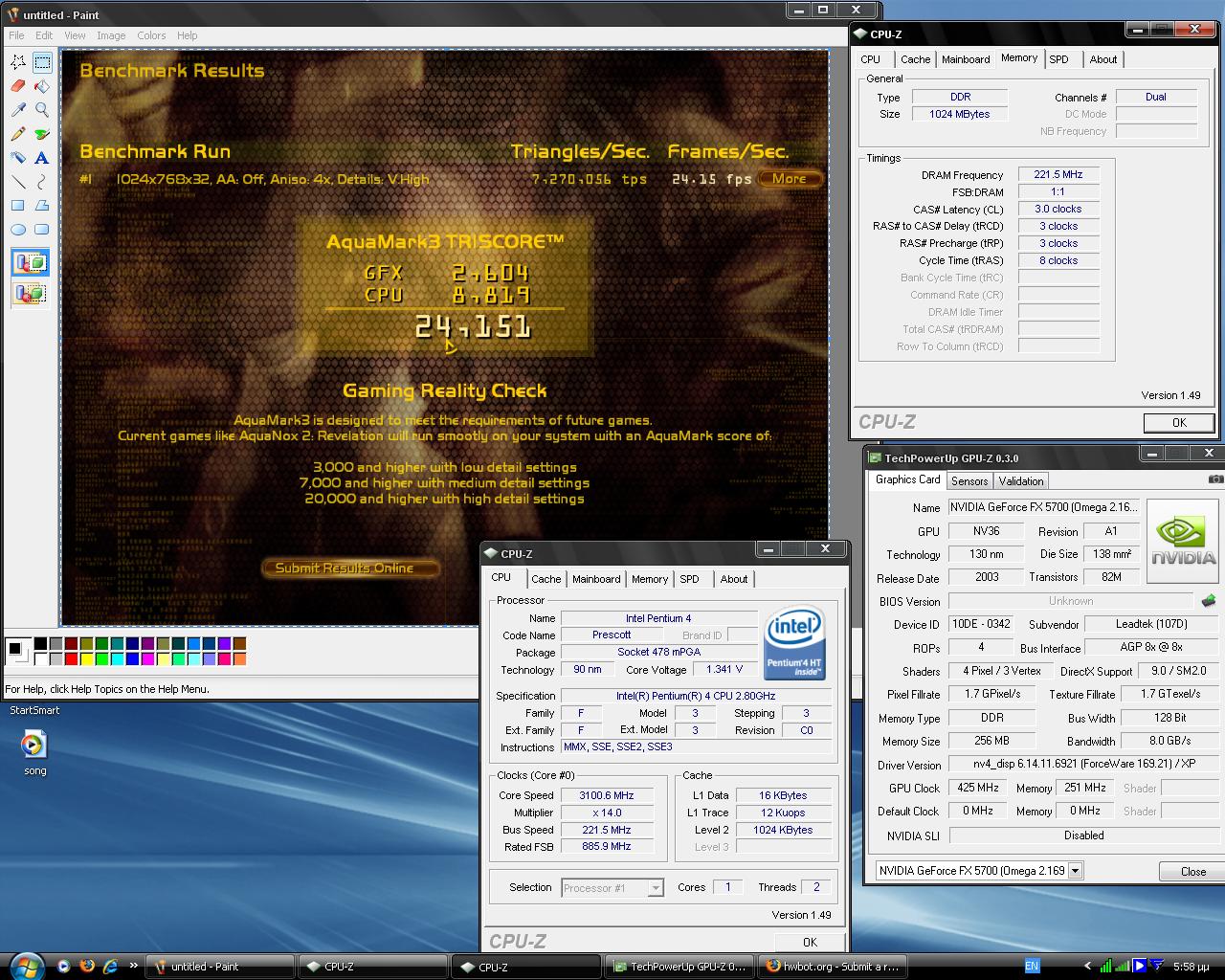Click the Close button in GPU-Z

pos(1192,871)
